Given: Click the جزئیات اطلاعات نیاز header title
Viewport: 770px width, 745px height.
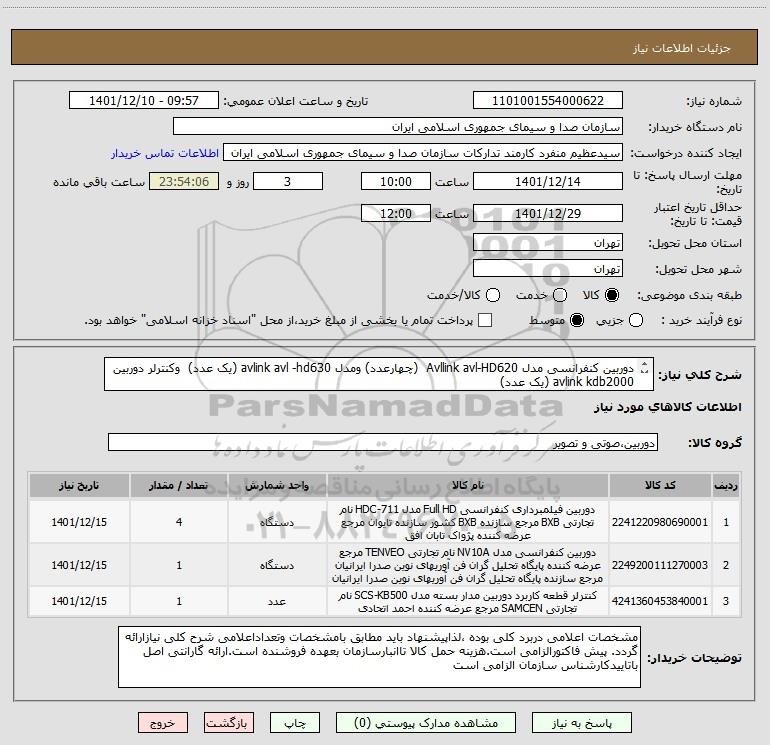Looking at the screenshot, I should click(681, 48).
